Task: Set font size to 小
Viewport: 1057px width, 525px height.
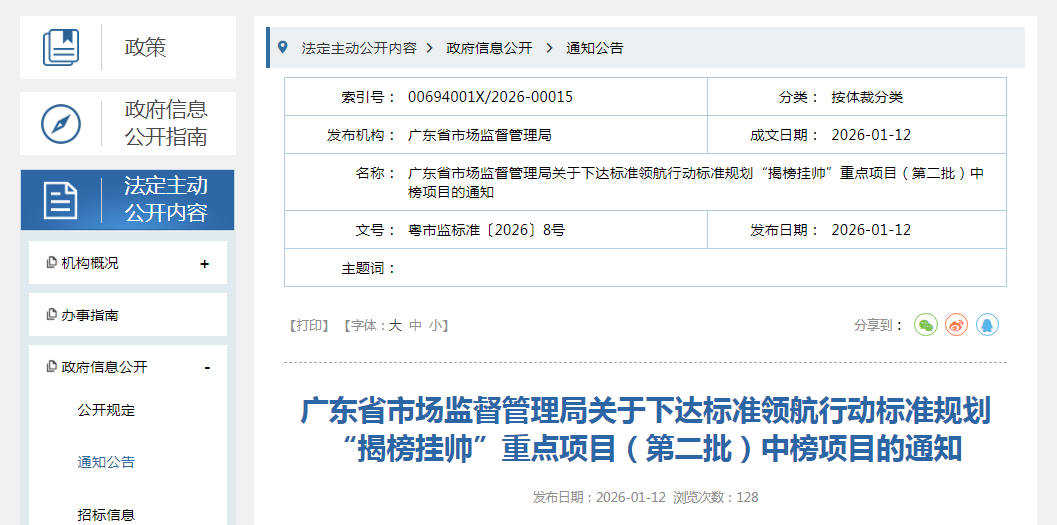Action: [436, 326]
